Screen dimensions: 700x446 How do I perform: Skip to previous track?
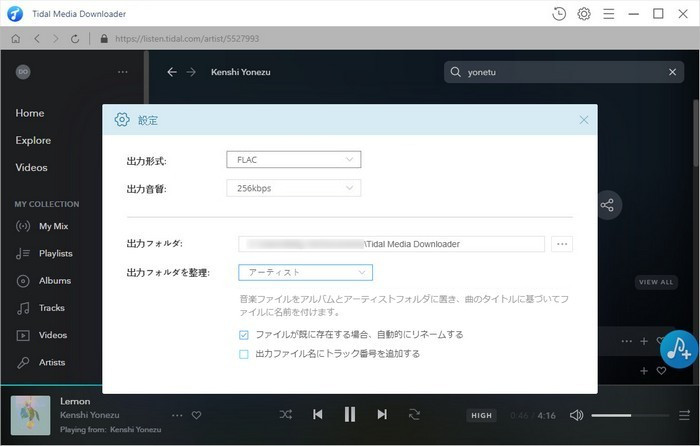coord(317,414)
